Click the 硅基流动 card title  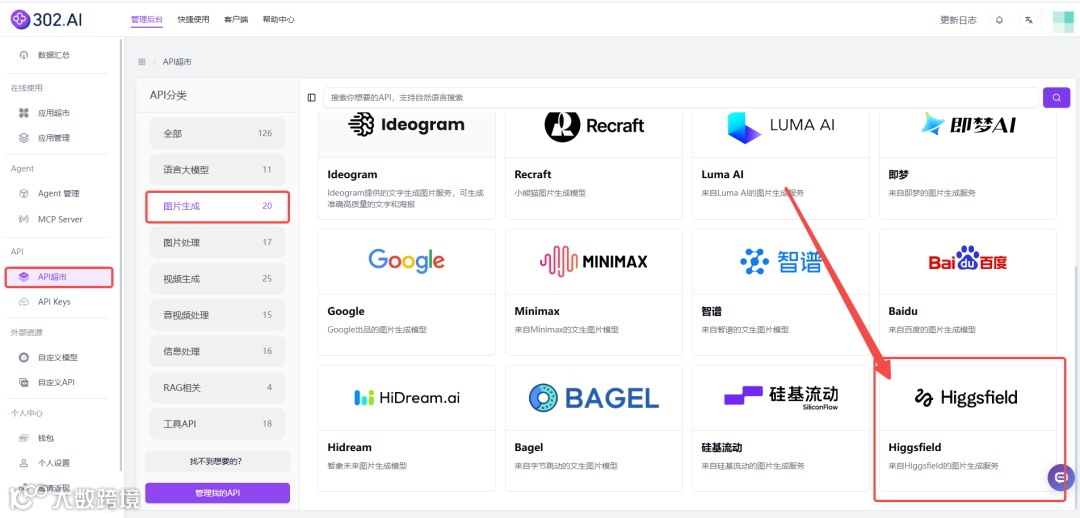722,448
